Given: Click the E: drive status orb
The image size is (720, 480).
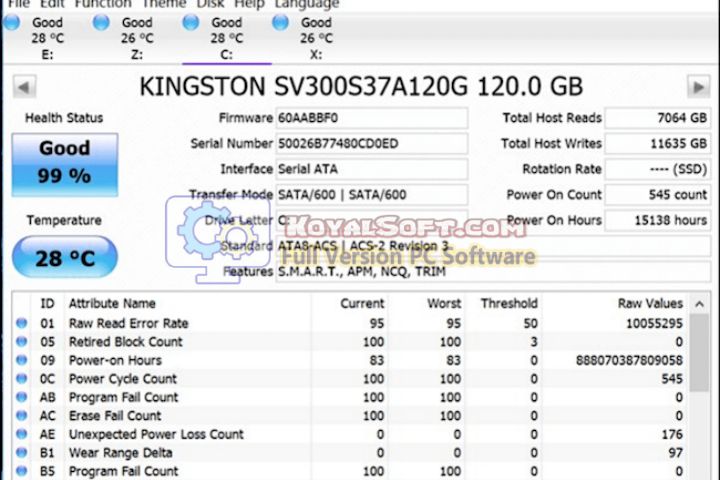Looking at the screenshot, I should pyautogui.click(x=12, y=23).
